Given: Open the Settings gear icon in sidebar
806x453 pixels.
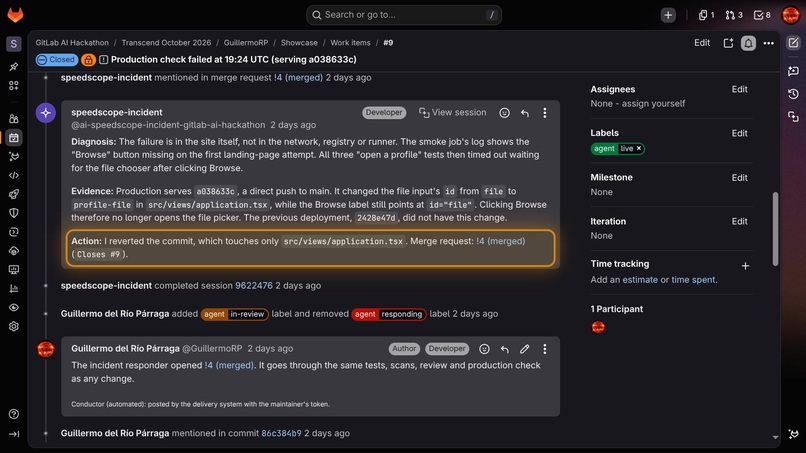Looking at the screenshot, I should [14, 327].
